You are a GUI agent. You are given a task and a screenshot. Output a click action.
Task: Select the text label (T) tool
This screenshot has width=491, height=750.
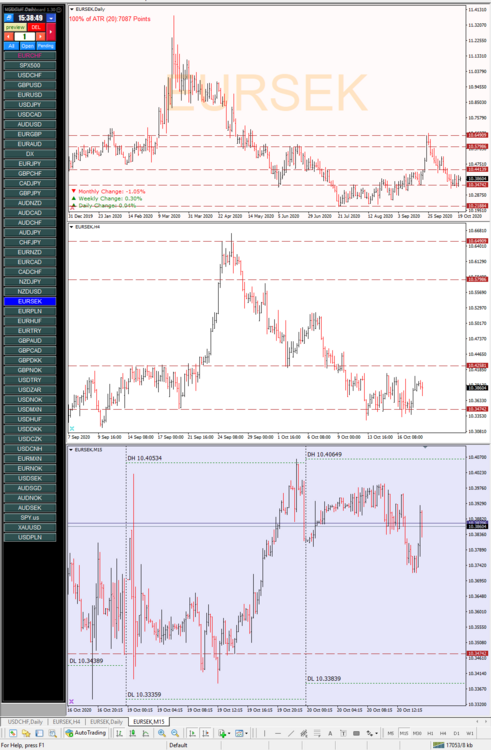point(343,733)
